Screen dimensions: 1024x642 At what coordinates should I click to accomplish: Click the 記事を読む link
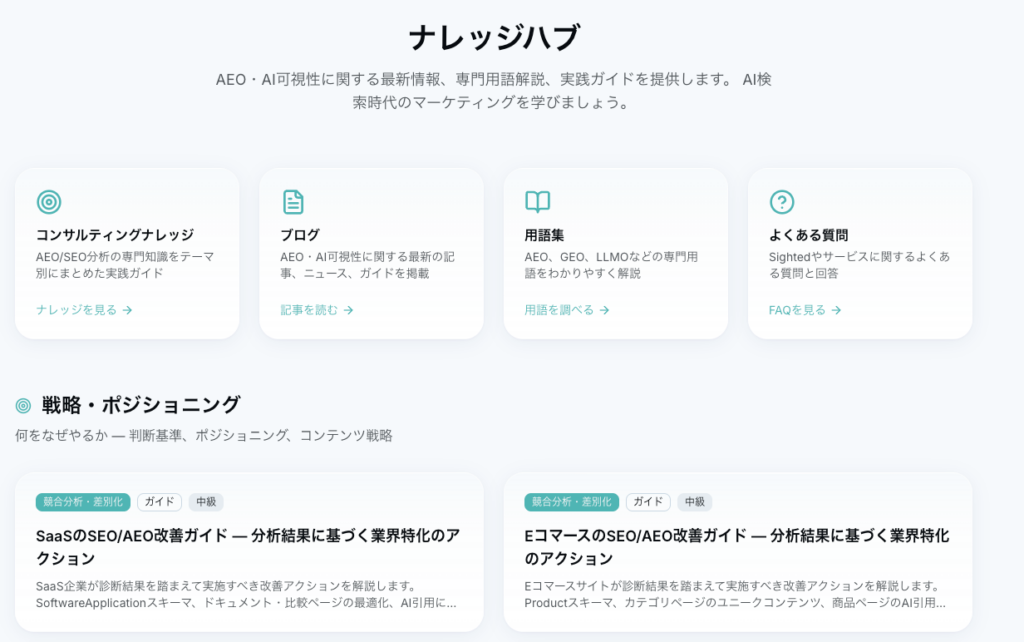310,310
